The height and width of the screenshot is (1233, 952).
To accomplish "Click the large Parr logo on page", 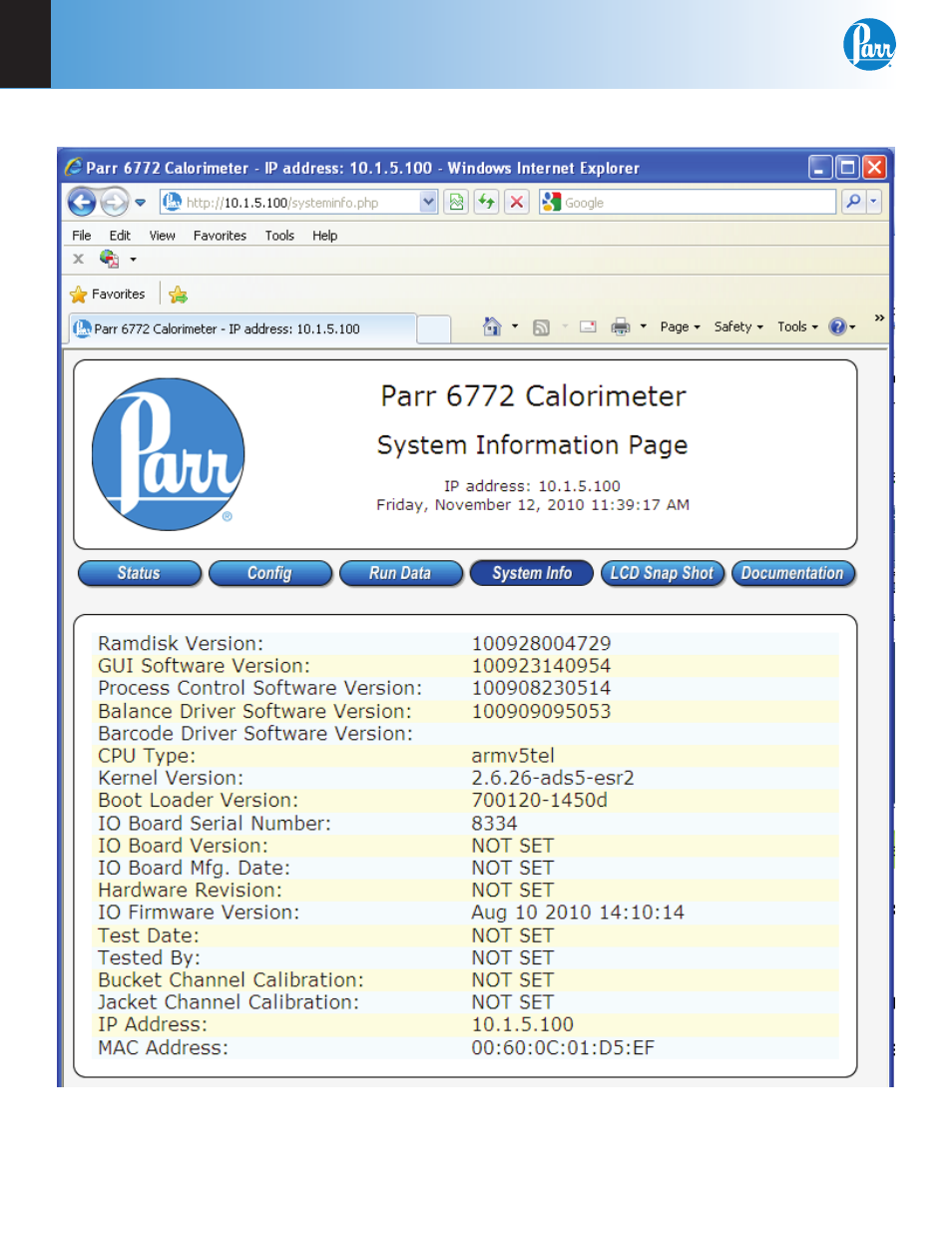I will tap(169, 454).
